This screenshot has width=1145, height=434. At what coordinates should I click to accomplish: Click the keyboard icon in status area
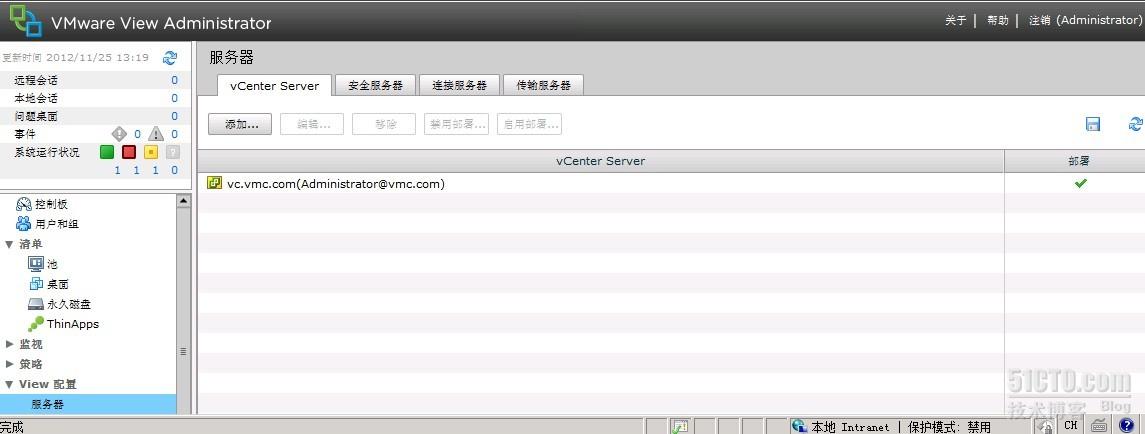point(1098,425)
